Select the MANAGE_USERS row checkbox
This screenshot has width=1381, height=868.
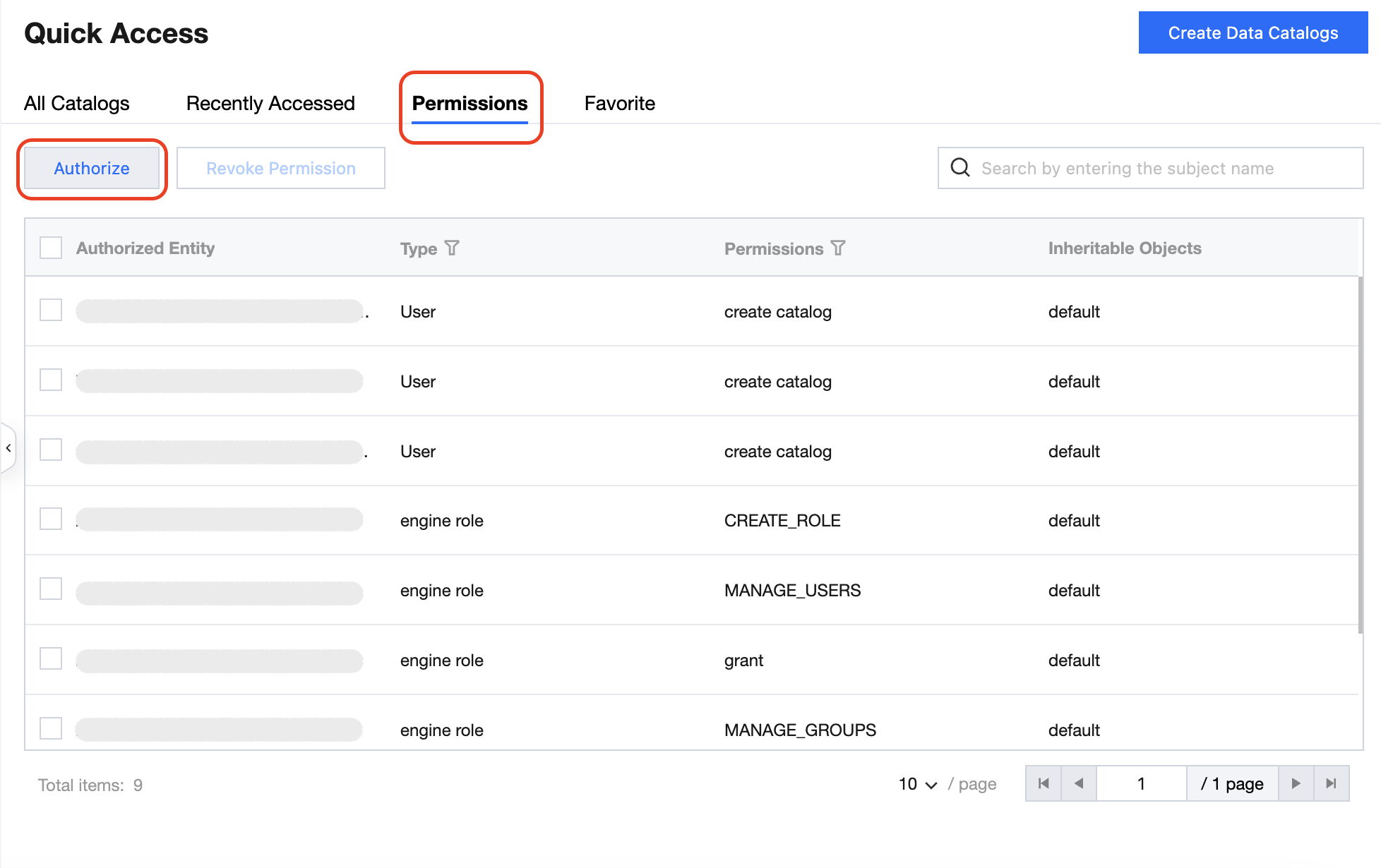51,589
